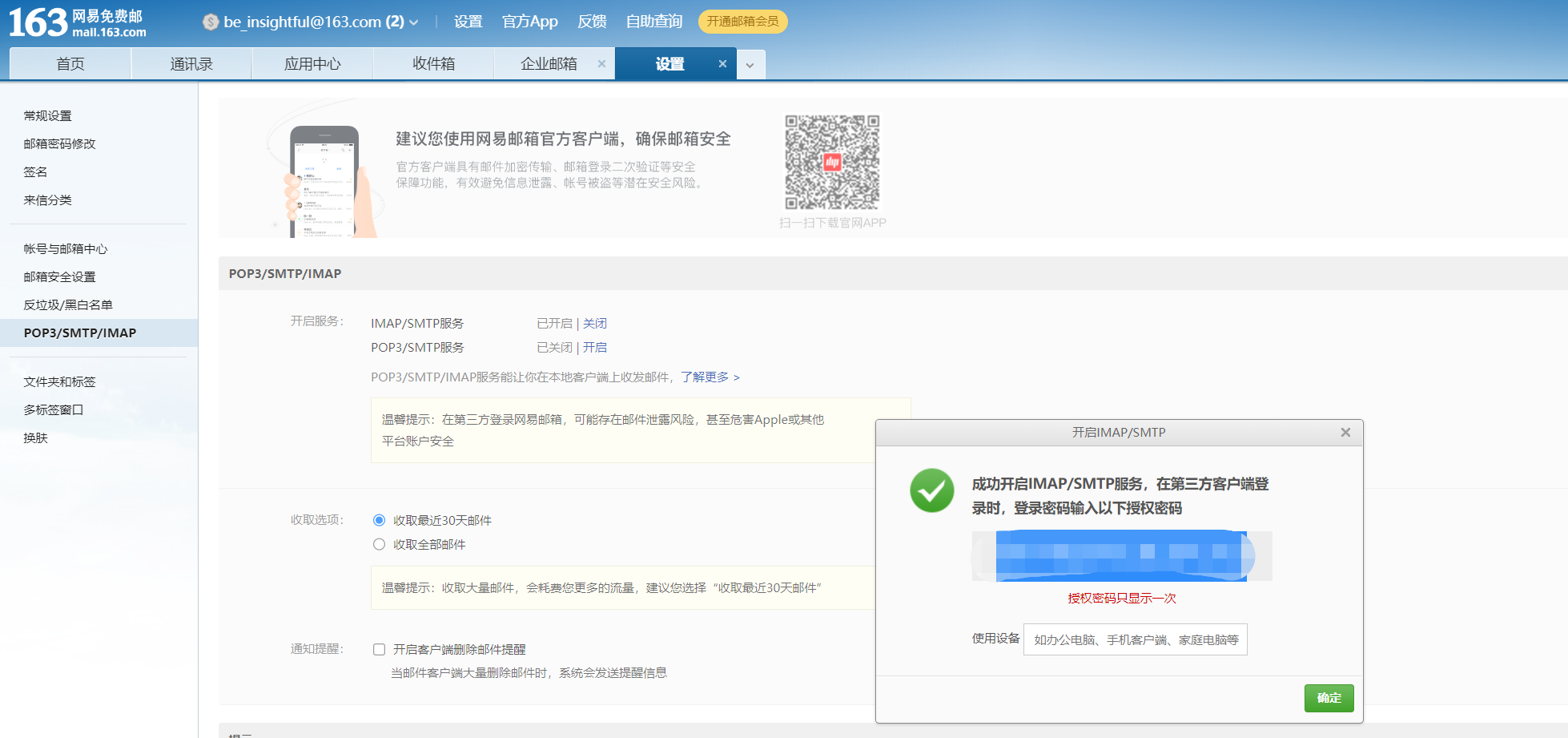Click green success checkmark icon in dialog

click(932, 490)
